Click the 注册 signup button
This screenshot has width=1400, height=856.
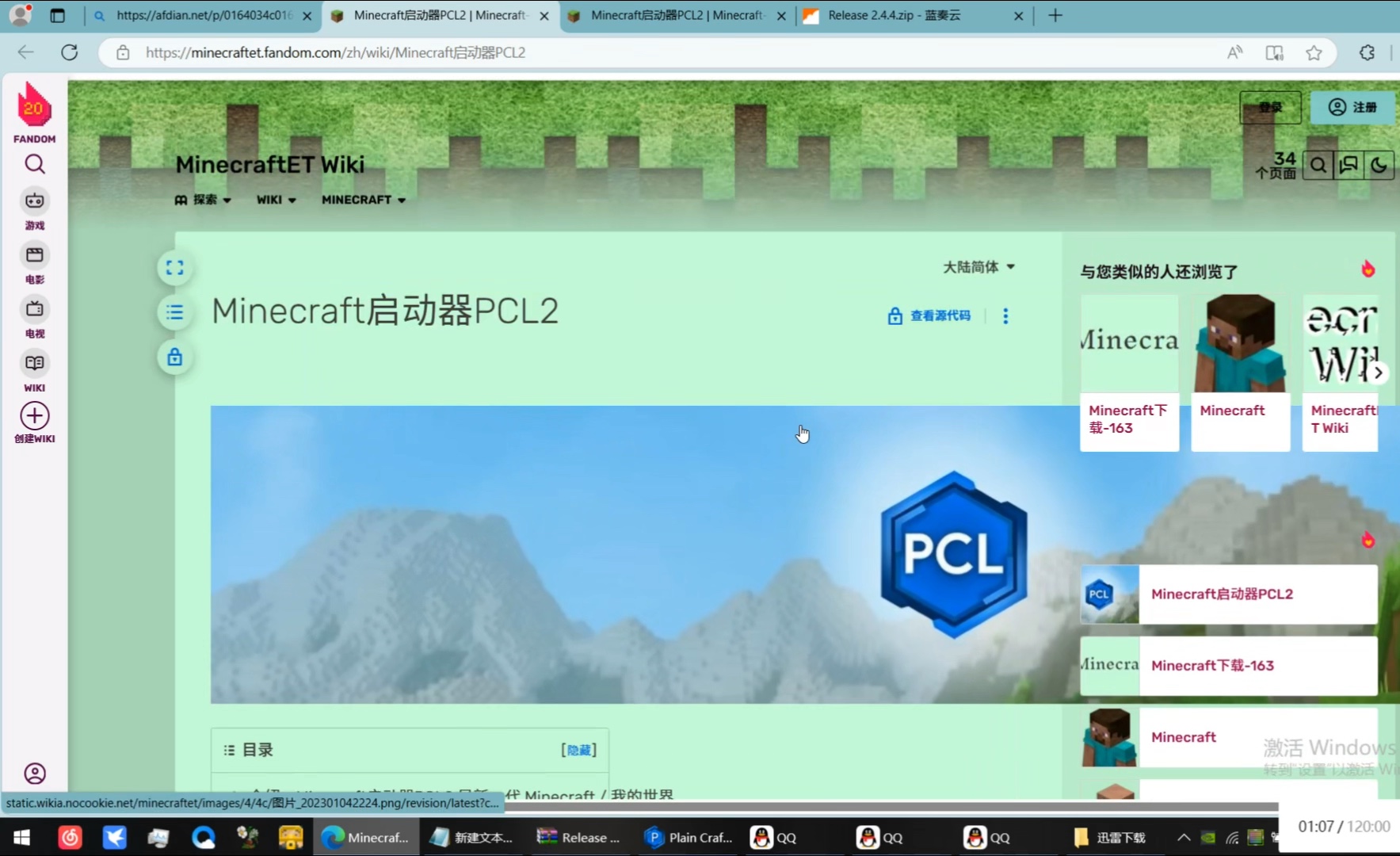point(1352,107)
